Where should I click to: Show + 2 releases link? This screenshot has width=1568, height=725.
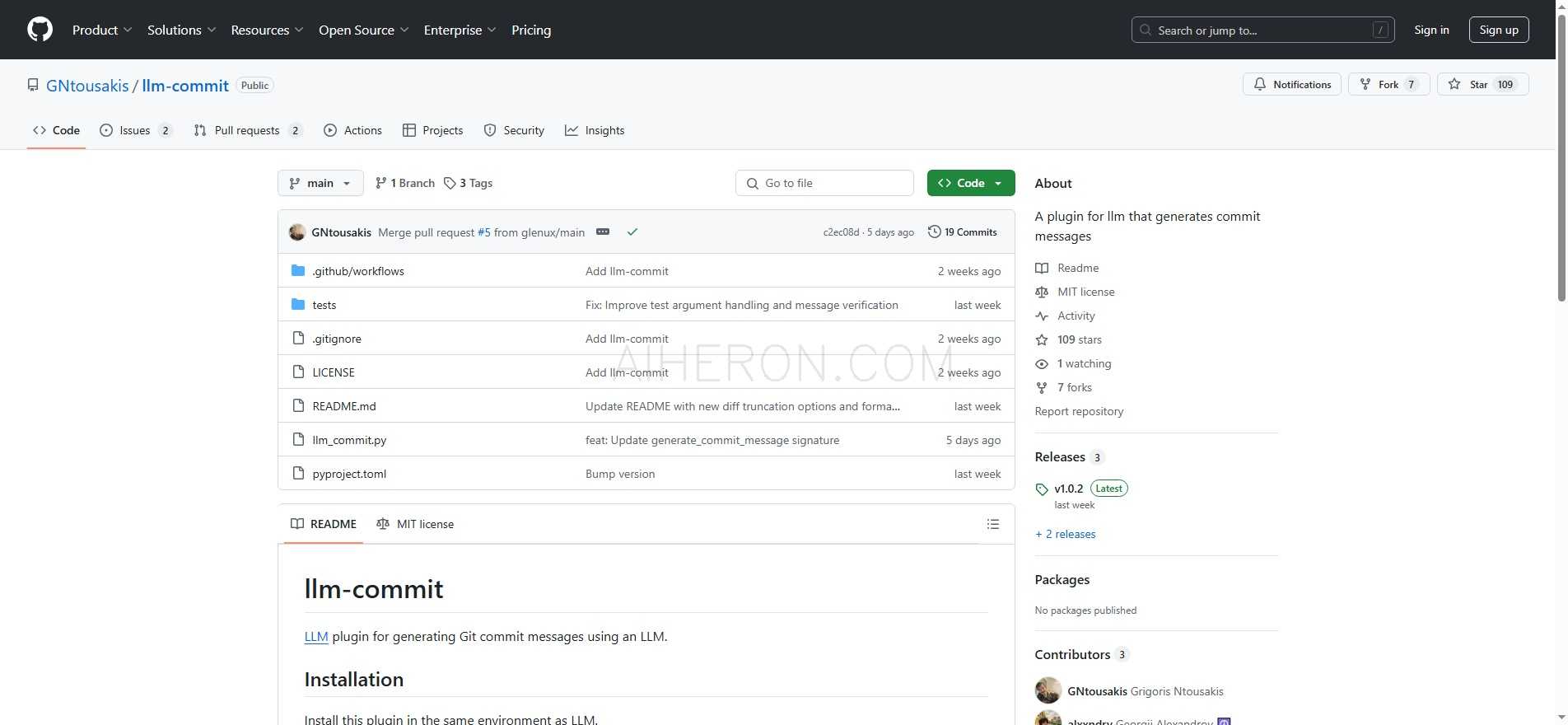[1066, 534]
